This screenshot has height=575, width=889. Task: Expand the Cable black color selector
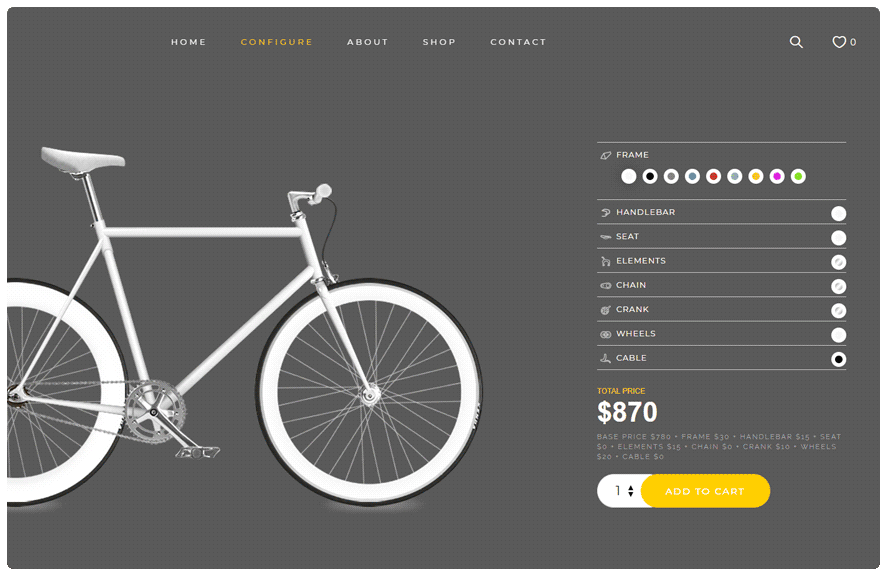tap(839, 360)
